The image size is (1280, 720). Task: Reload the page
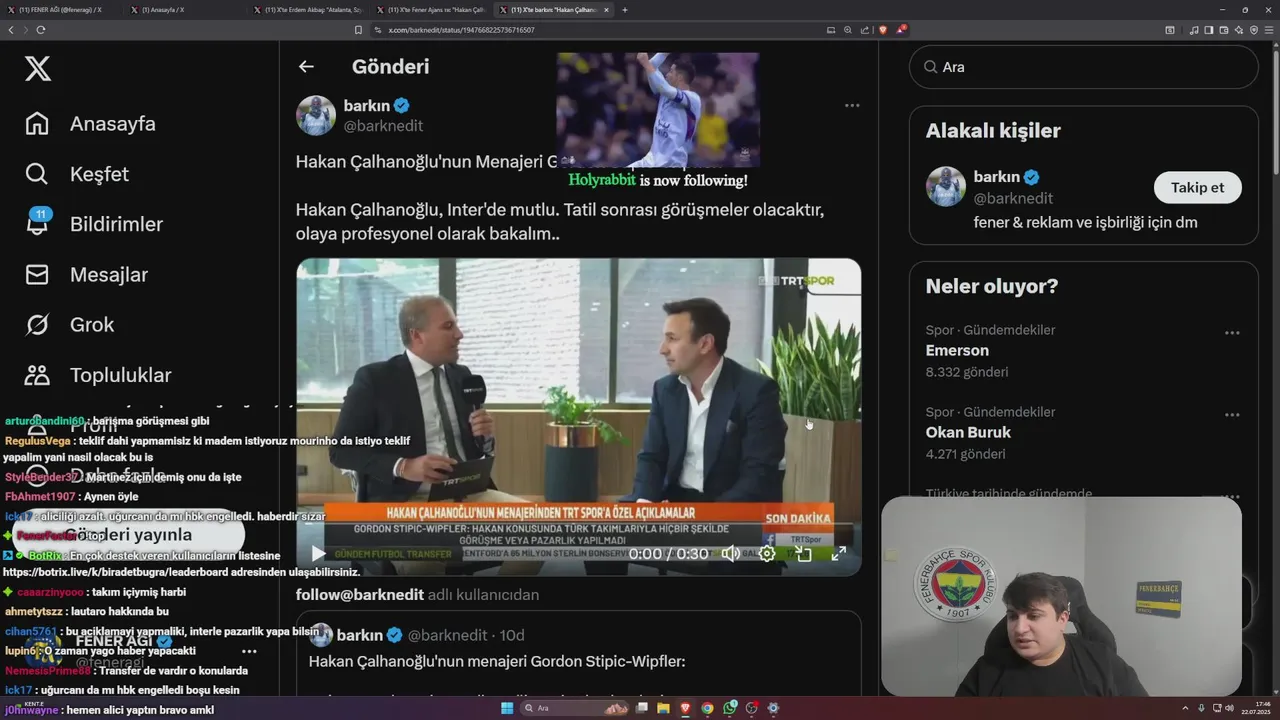(x=40, y=30)
